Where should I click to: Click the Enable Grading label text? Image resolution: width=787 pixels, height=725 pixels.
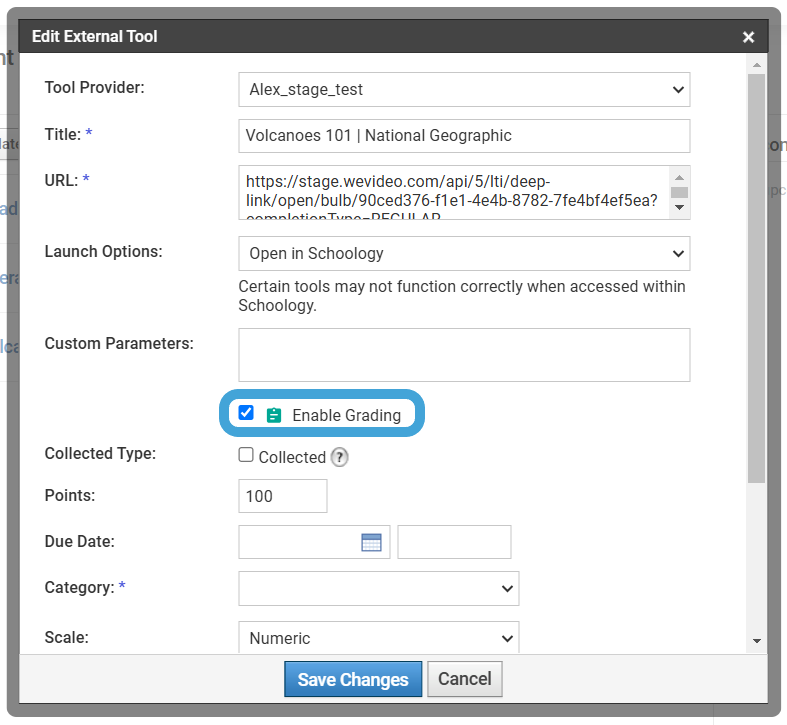346,415
